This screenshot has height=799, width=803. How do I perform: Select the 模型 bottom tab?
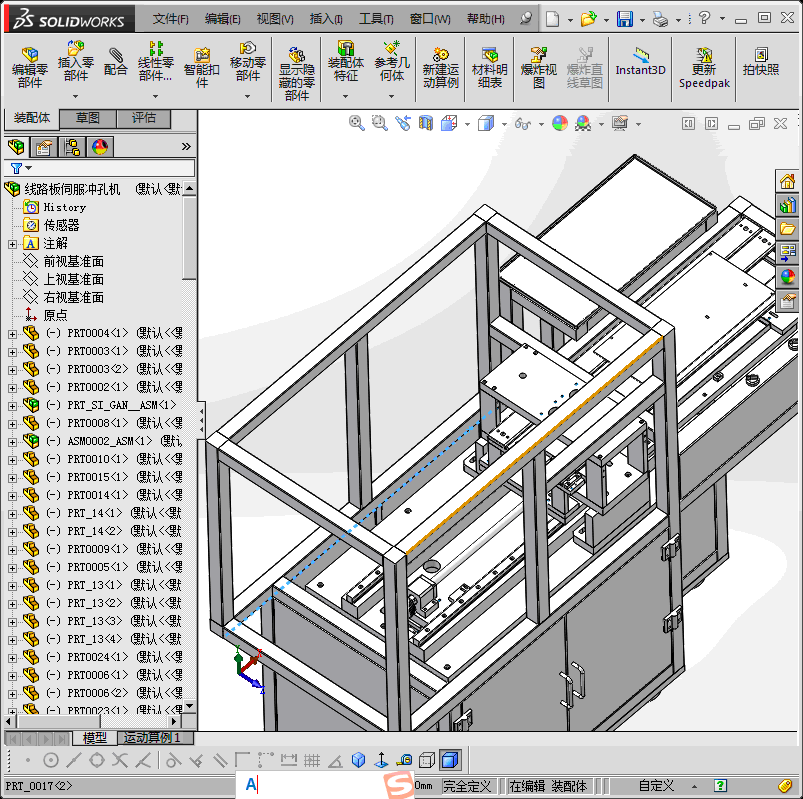pos(95,738)
